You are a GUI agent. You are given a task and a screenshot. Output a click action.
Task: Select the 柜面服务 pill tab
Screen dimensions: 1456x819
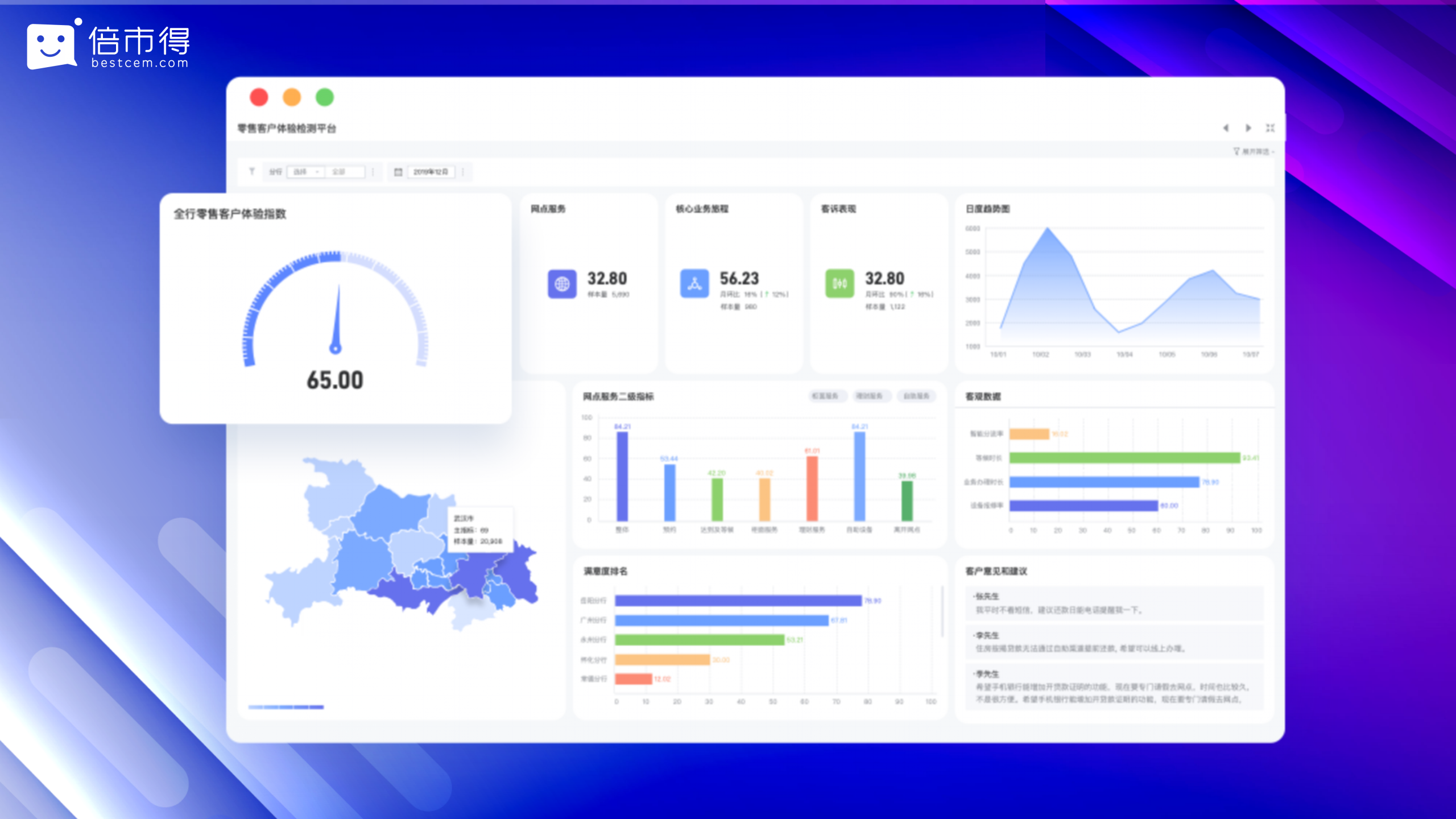(828, 396)
